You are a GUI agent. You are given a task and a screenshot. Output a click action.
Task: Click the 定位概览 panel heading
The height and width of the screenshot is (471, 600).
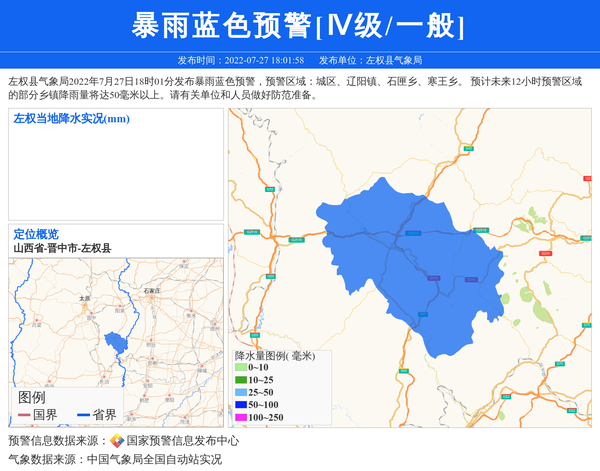coord(36,234)
